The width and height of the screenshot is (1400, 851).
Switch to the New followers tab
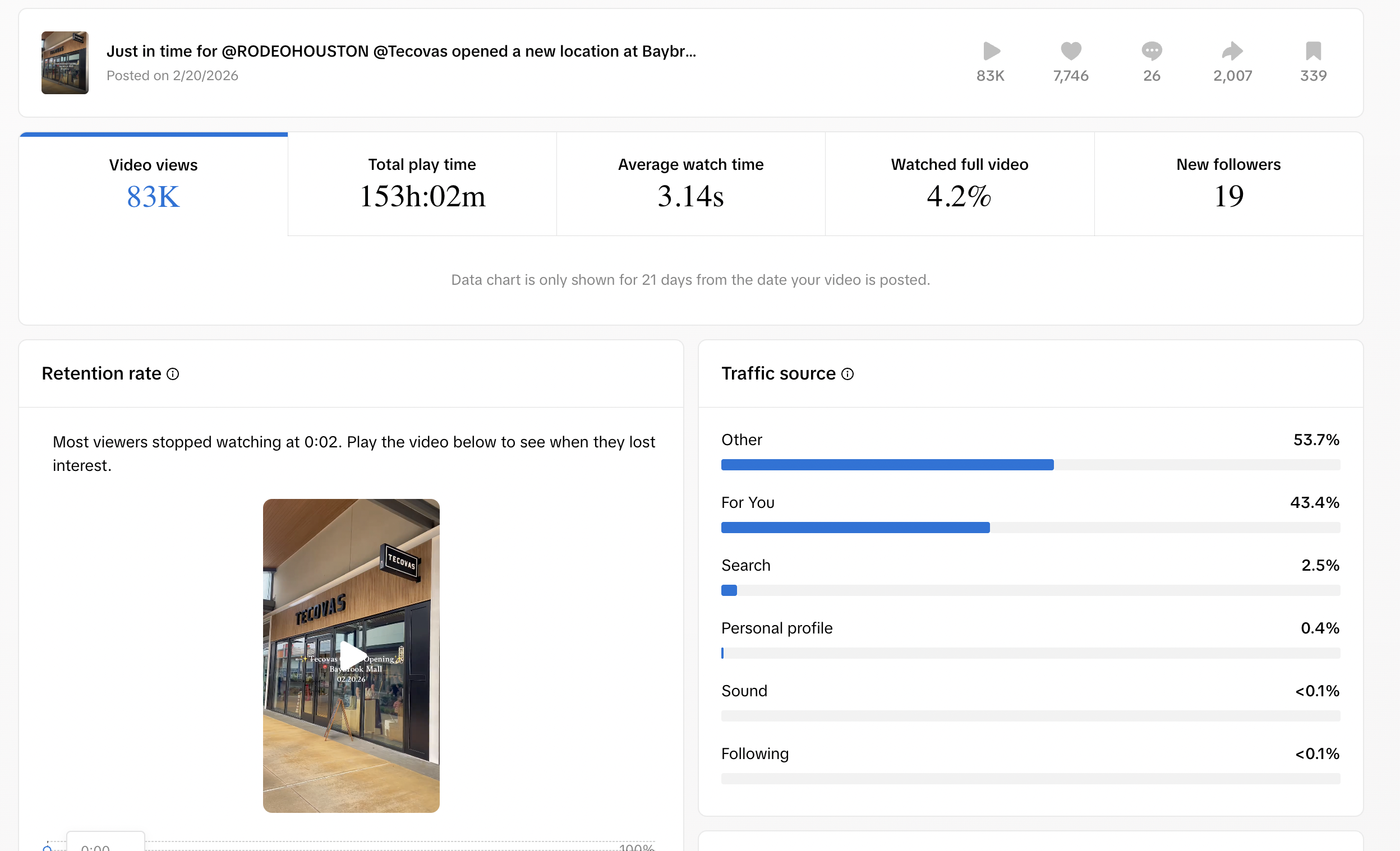(x=1228, y=184)
